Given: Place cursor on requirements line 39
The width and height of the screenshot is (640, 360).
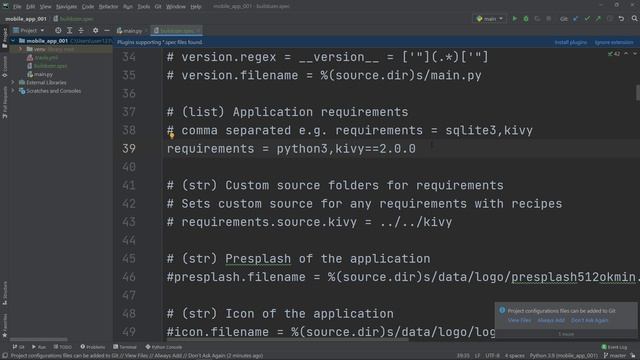Looking at the screenshot, I should point(291,149).
